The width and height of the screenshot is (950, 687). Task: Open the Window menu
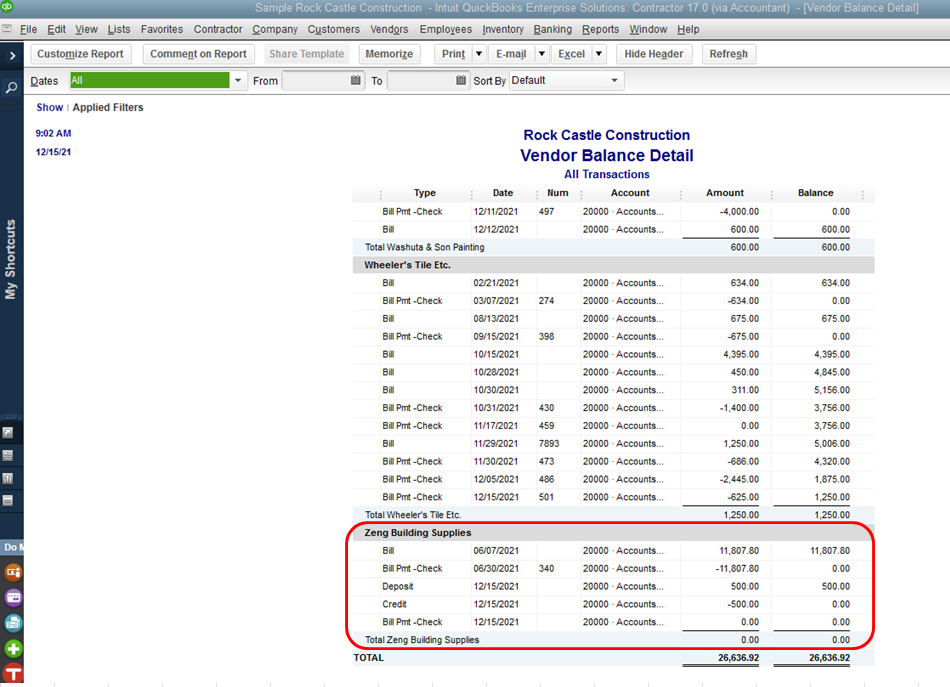pos(648,29)
